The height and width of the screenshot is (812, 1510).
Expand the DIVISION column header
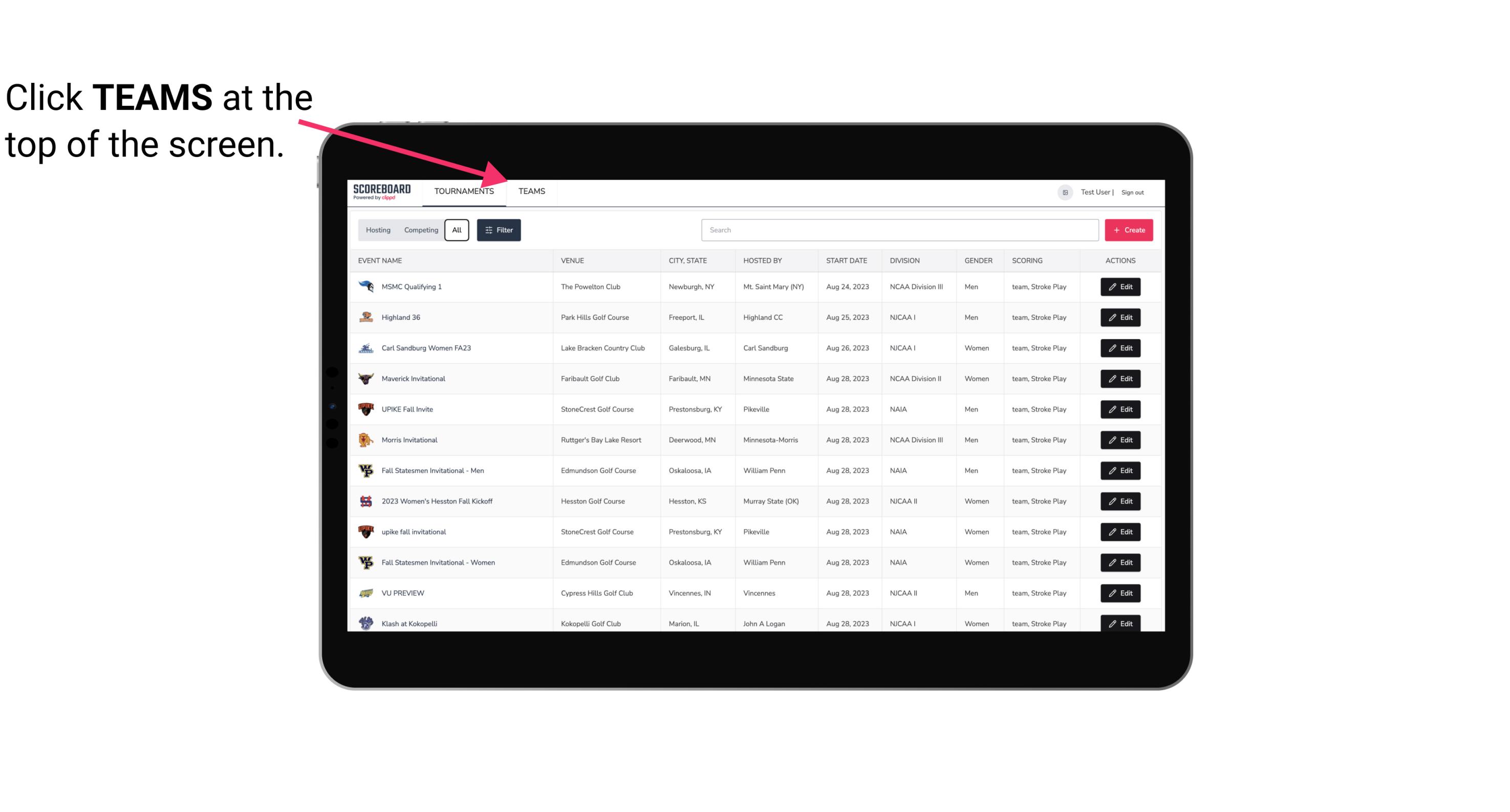[904, 260]
